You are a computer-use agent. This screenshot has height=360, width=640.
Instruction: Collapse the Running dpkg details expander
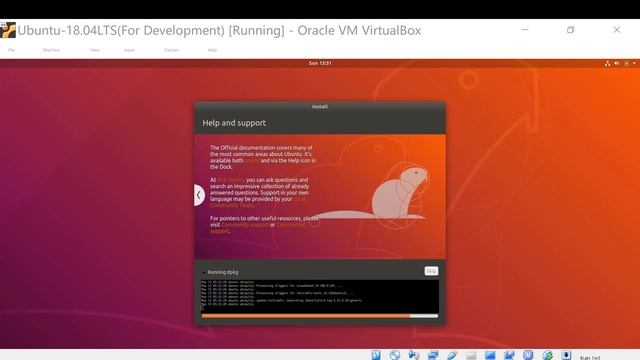(204, 272)
